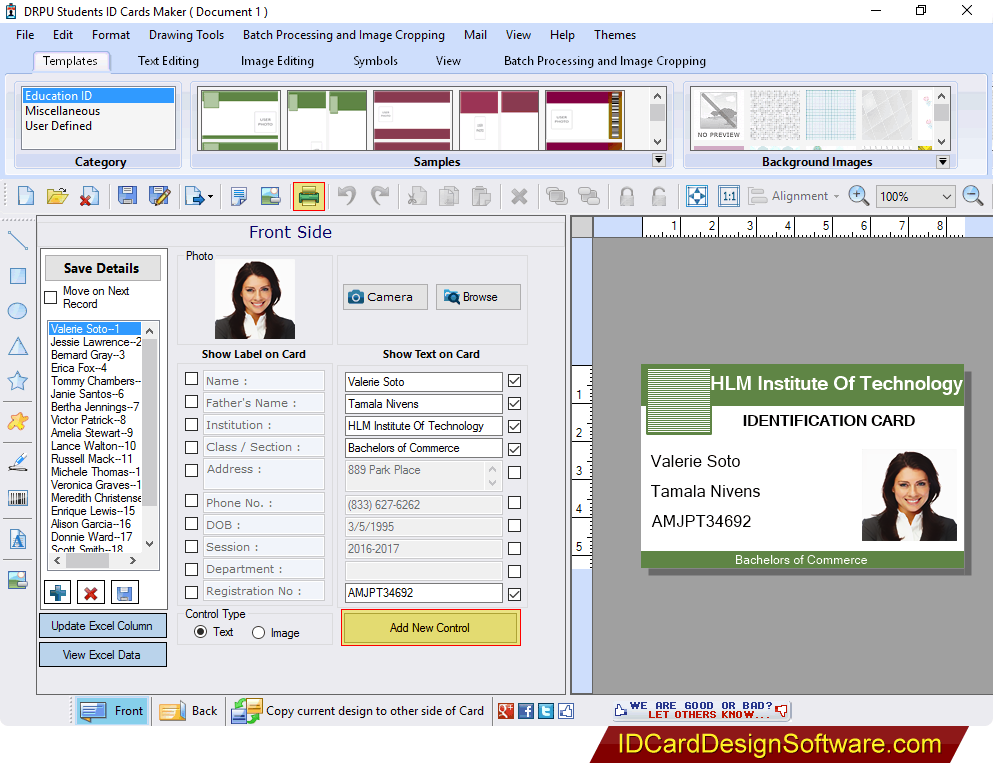The width and height of the screenshot is (993, 763).
Task: Pick the Ellipse drawing tool
Action: [16, 311]
